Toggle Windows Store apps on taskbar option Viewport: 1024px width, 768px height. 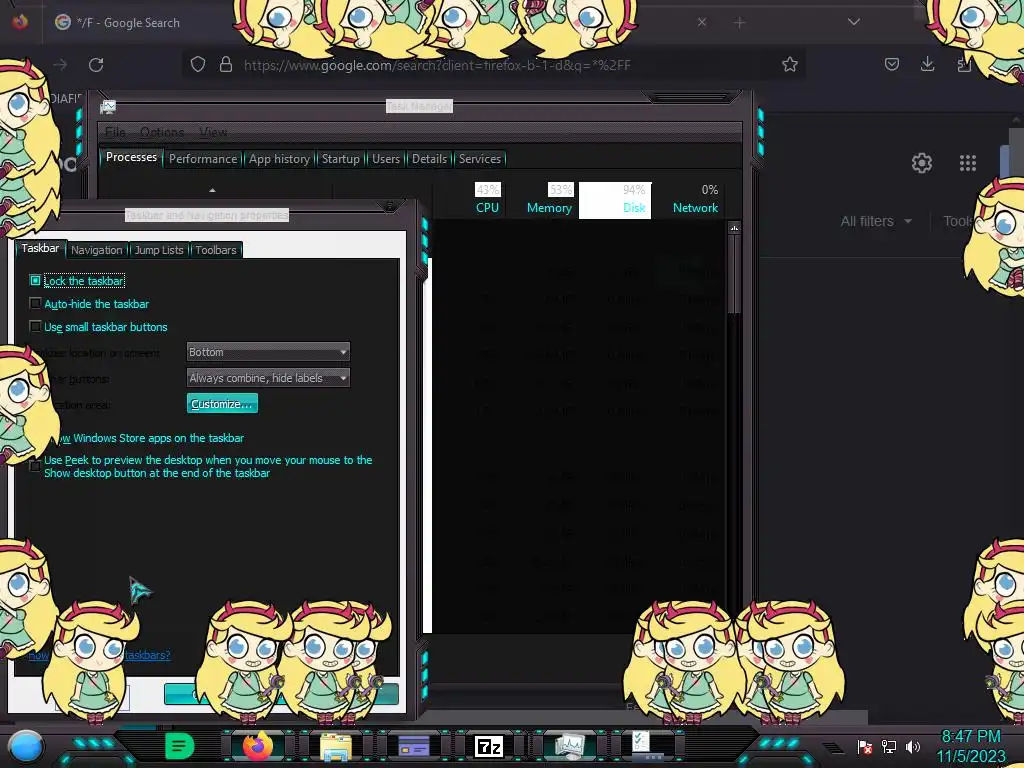click(x=152, y=438)
